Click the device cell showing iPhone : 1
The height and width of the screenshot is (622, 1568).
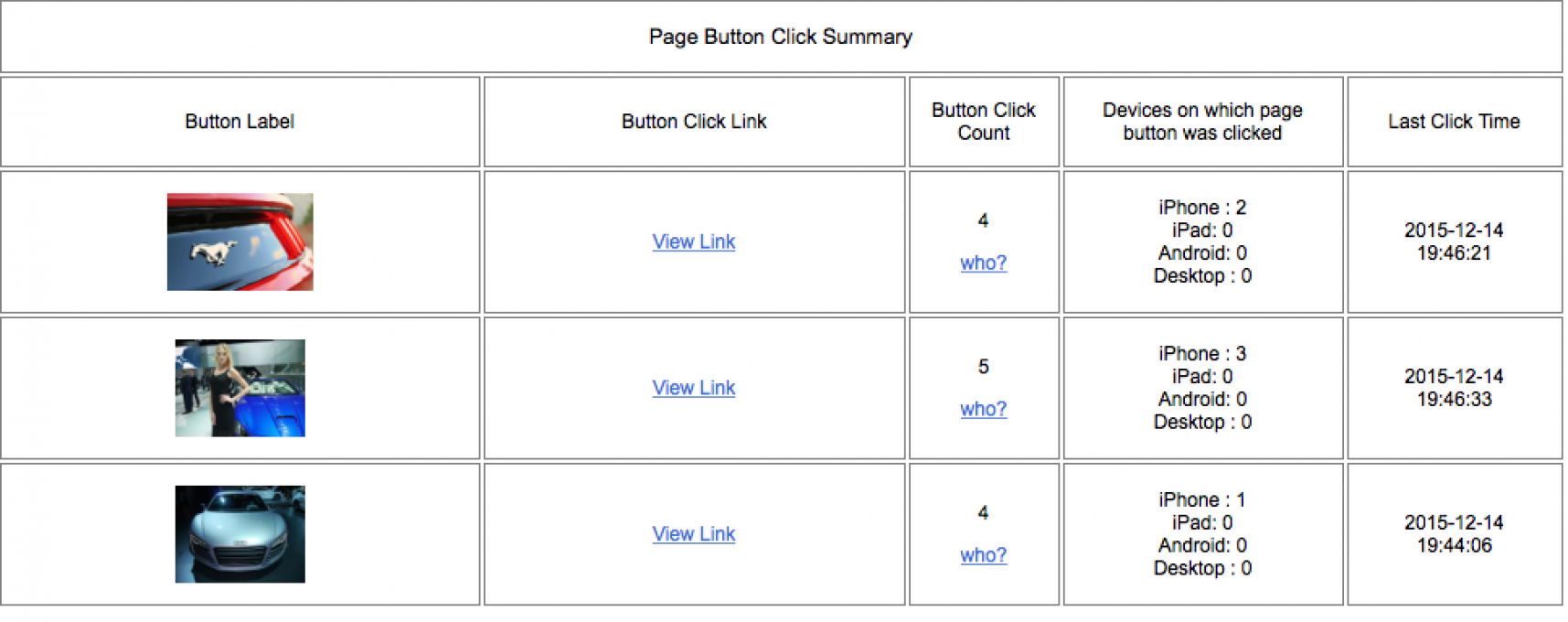pos(1202,534)
